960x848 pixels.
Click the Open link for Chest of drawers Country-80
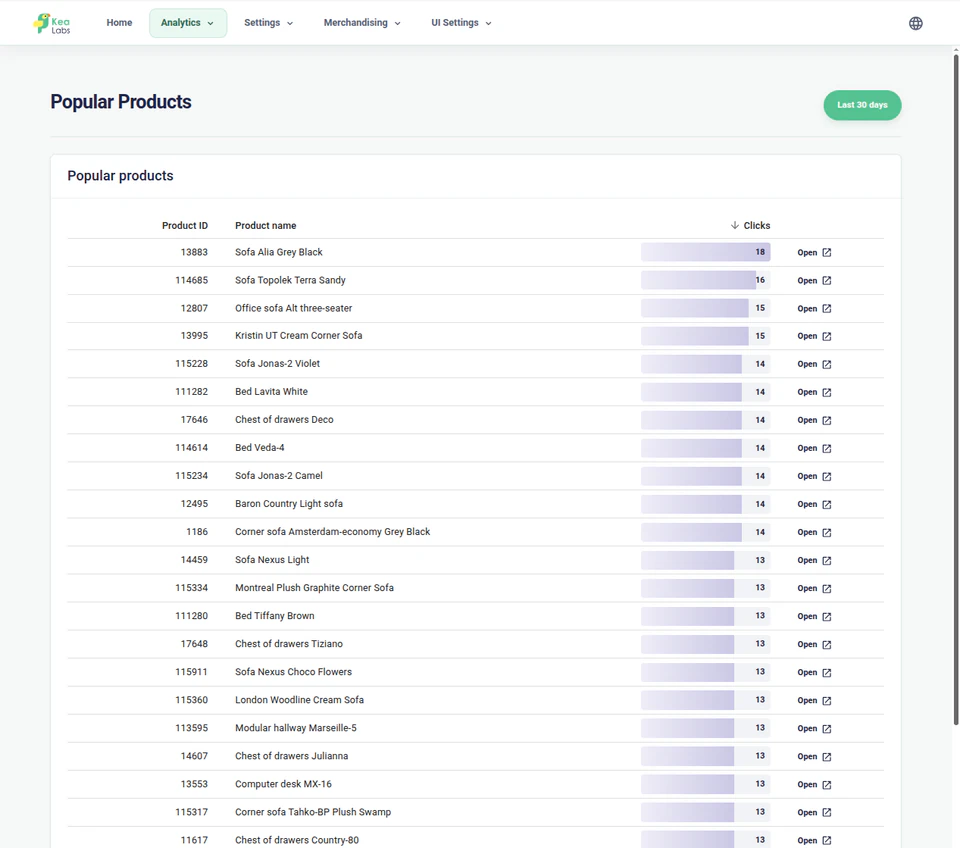pos(814,841)
